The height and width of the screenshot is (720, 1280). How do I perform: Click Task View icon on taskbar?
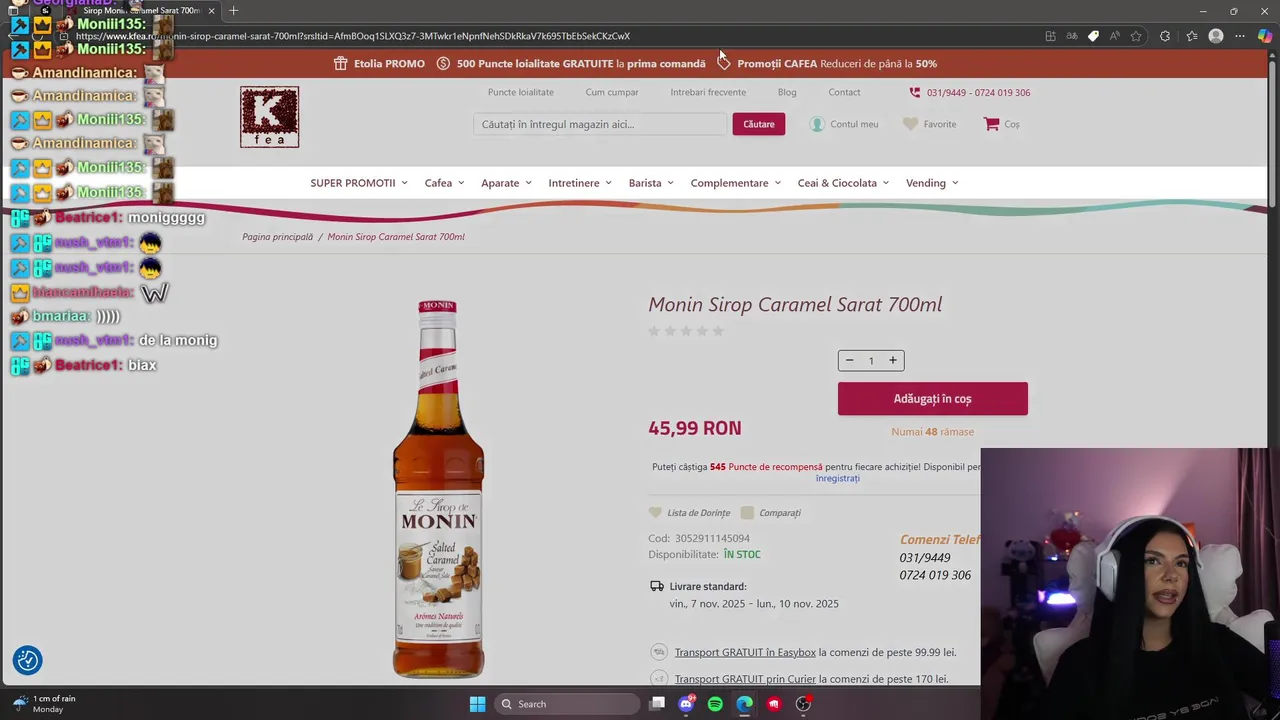coord(657,704)
